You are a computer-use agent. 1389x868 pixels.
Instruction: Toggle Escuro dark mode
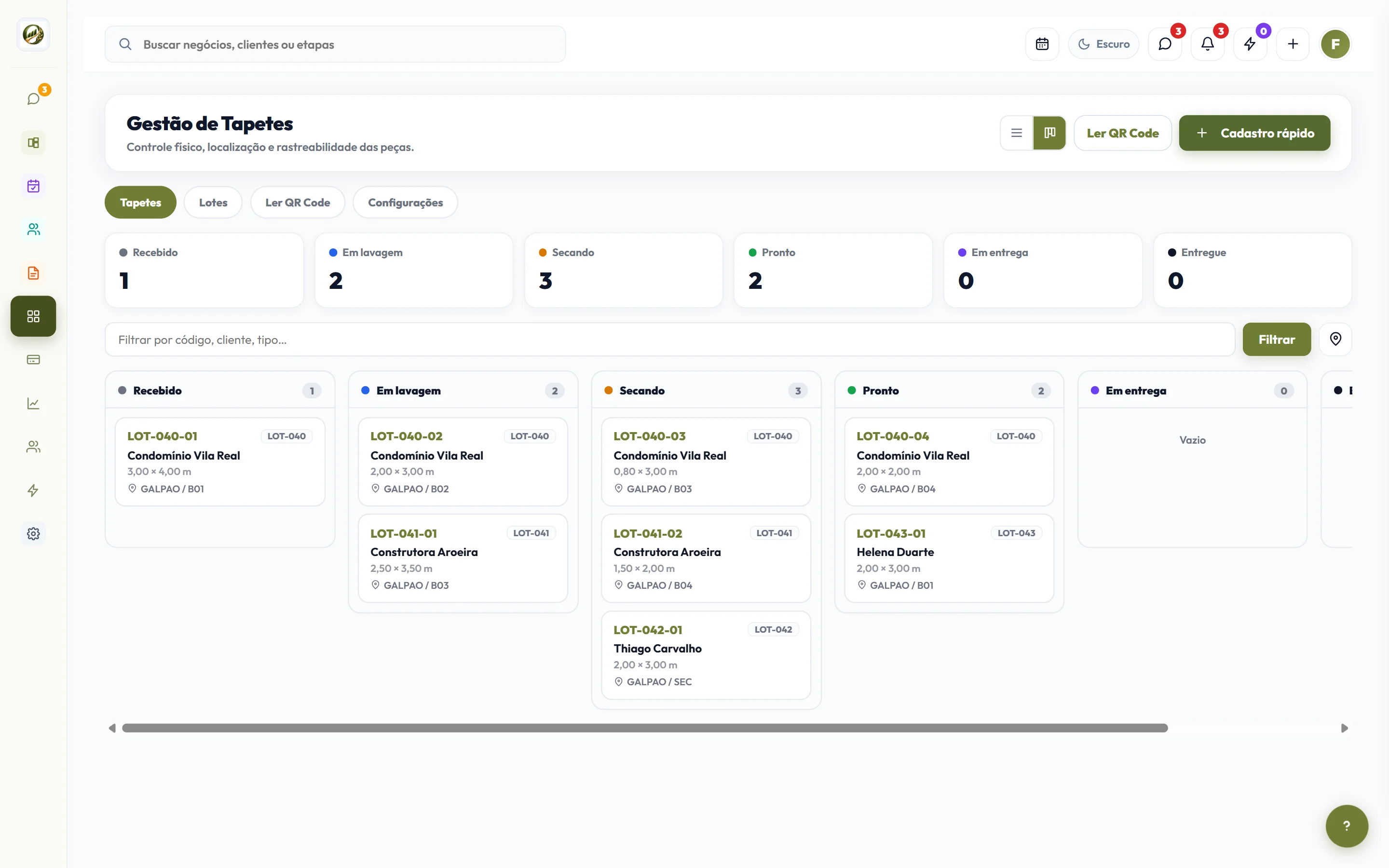tap(1103, 44)
